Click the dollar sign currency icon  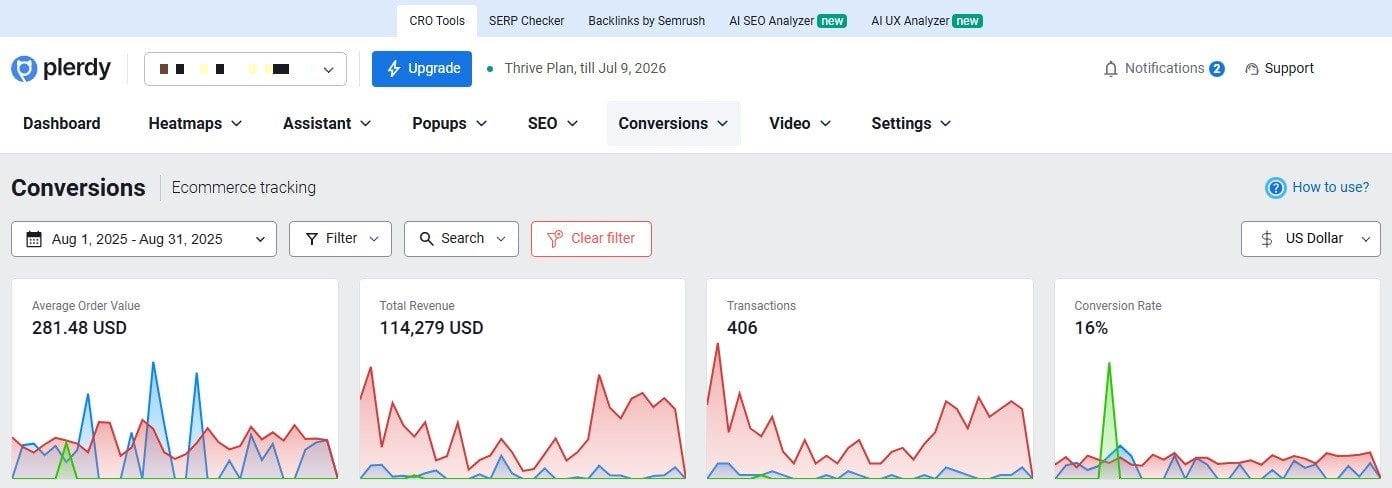[1267, 239]
